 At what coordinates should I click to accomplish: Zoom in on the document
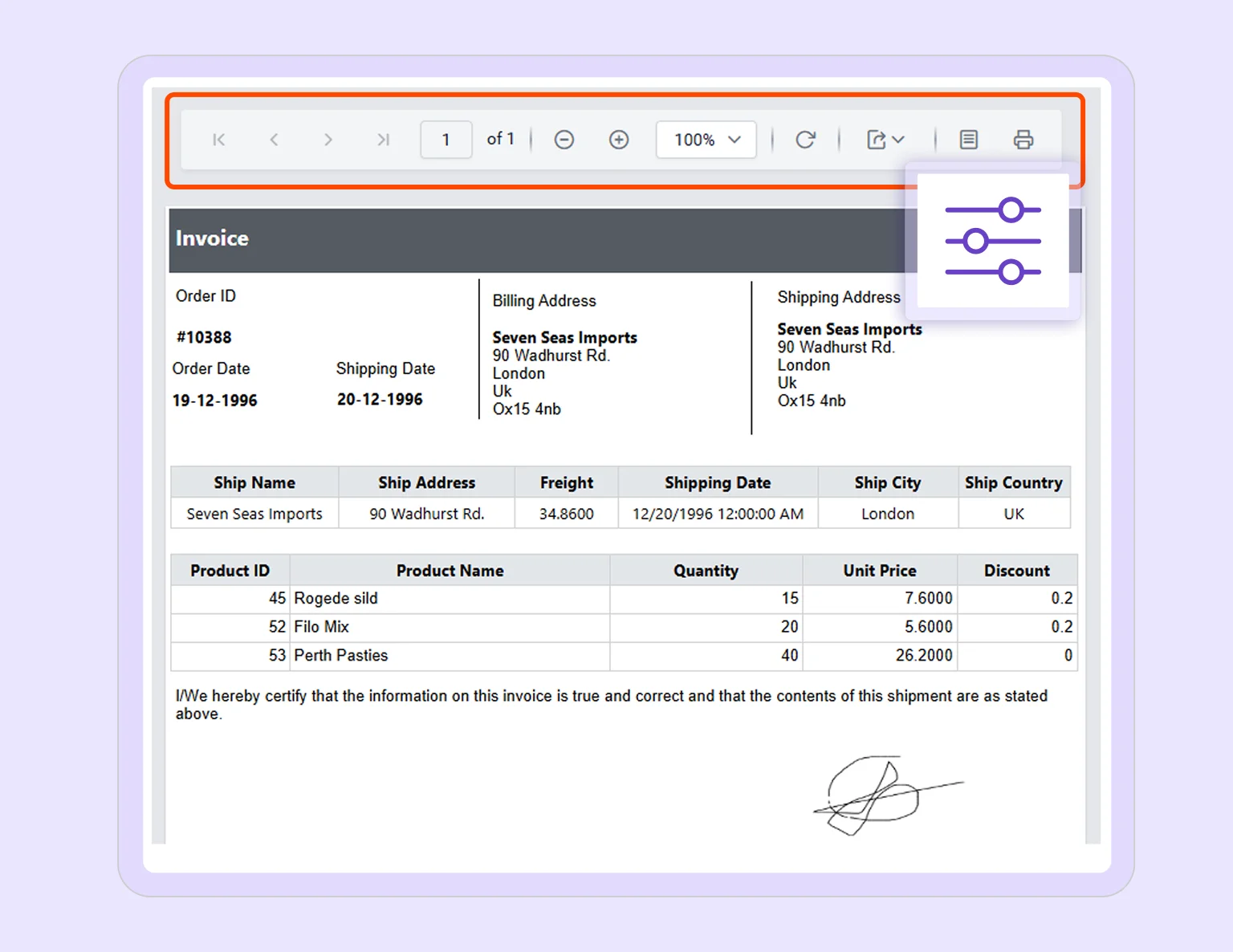pyautogui.click(x=619, y=139)
